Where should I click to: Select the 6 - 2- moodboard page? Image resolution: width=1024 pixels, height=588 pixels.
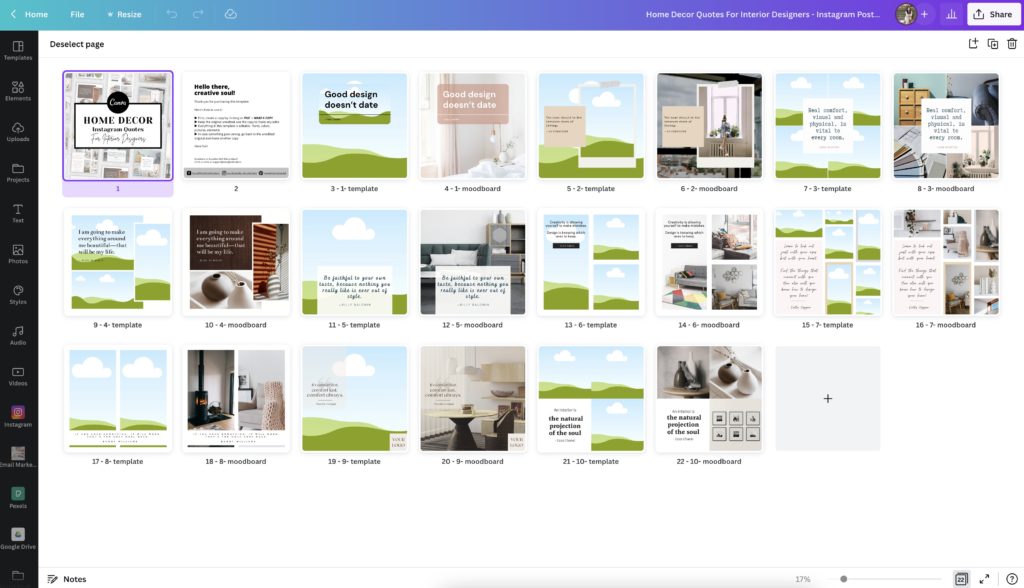tap(709, 125)
